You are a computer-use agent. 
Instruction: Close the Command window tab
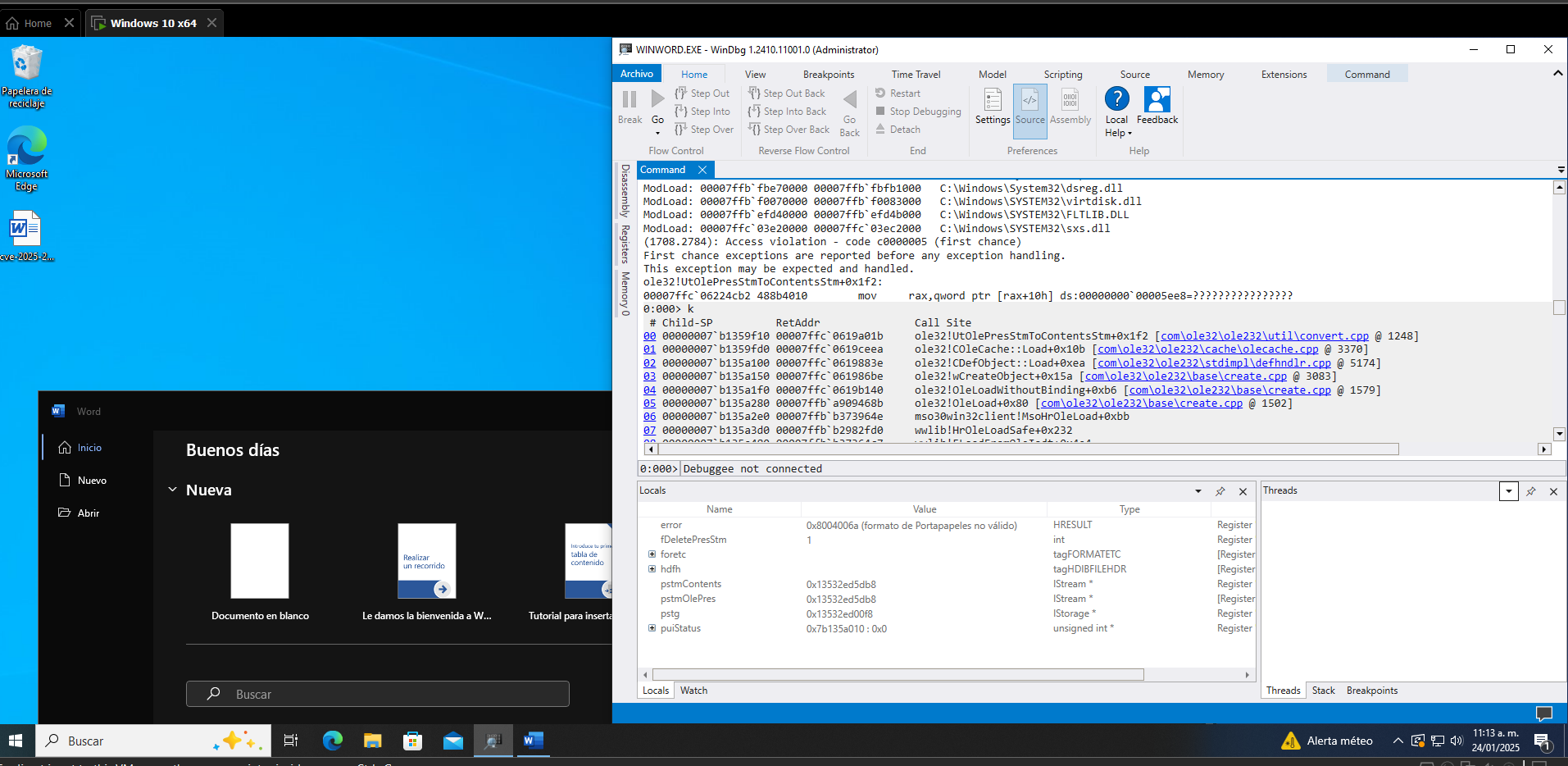pos(702,170)
